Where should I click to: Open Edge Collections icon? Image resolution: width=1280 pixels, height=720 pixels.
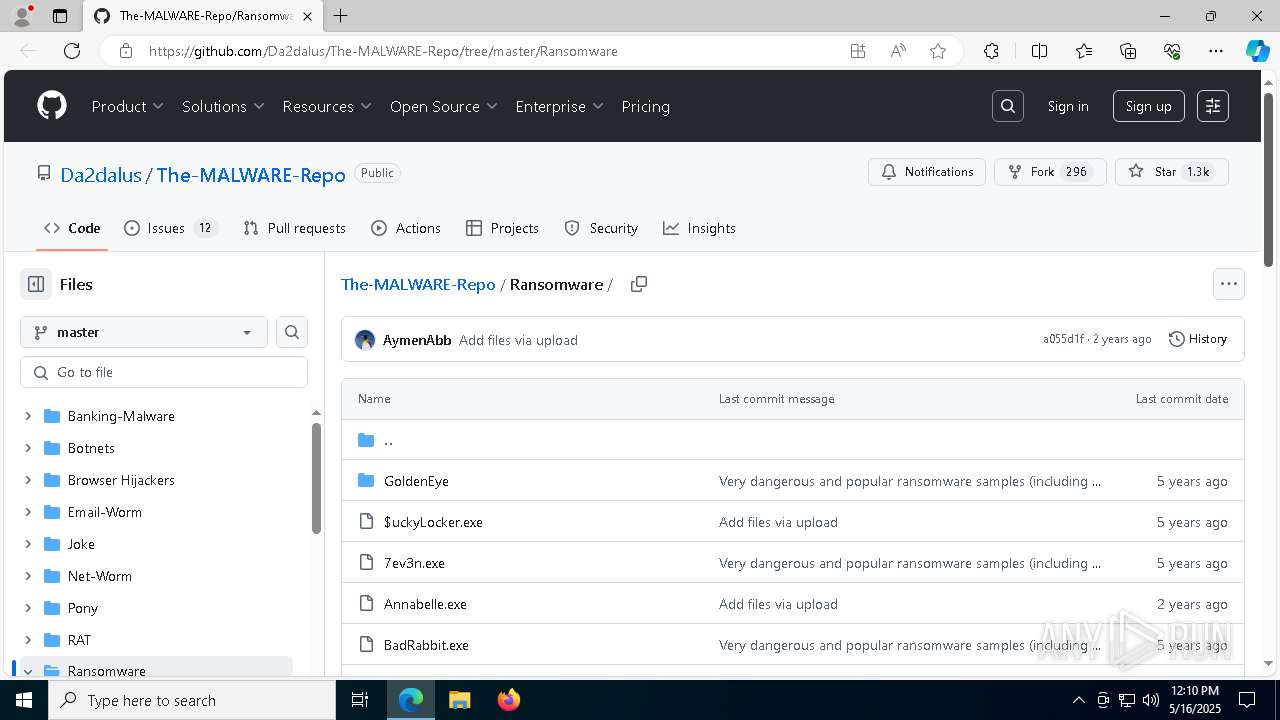coord(1128,51)
